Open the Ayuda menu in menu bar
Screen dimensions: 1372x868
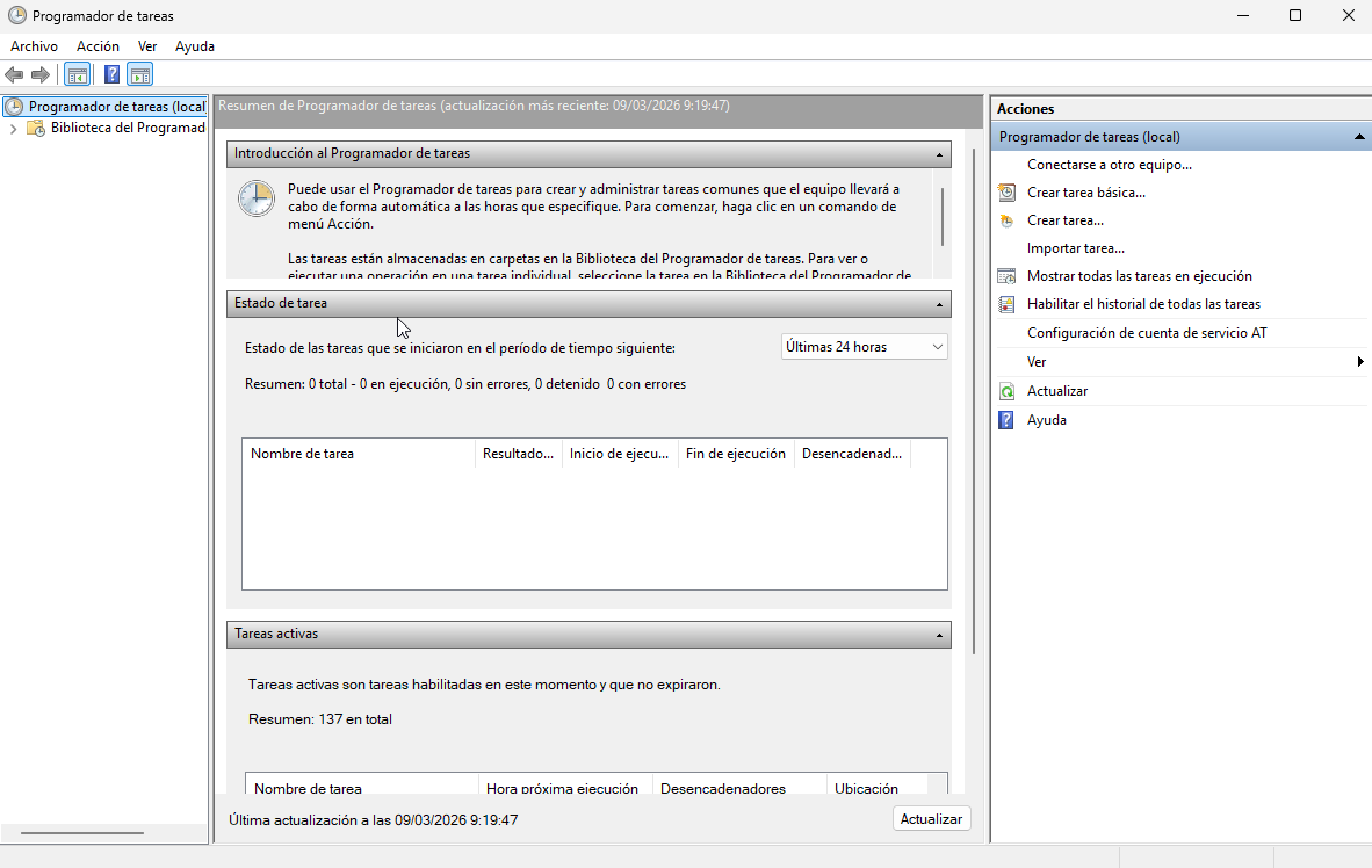pyautogui.click(x=195, y=46)
